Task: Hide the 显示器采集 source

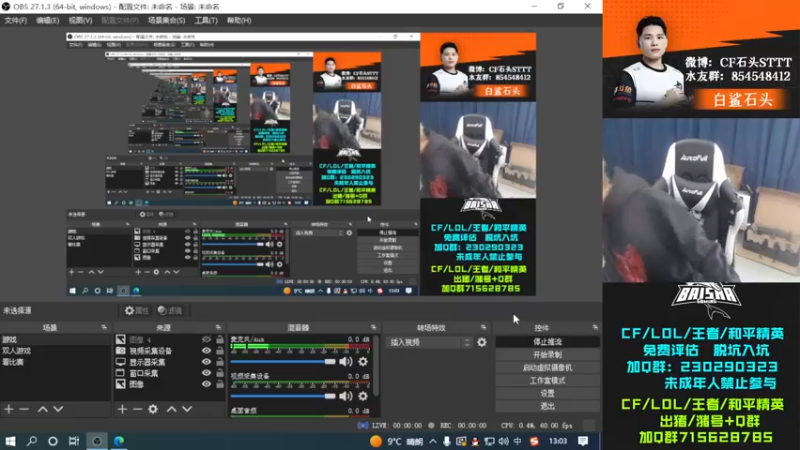Action: [x=206, y=362]
